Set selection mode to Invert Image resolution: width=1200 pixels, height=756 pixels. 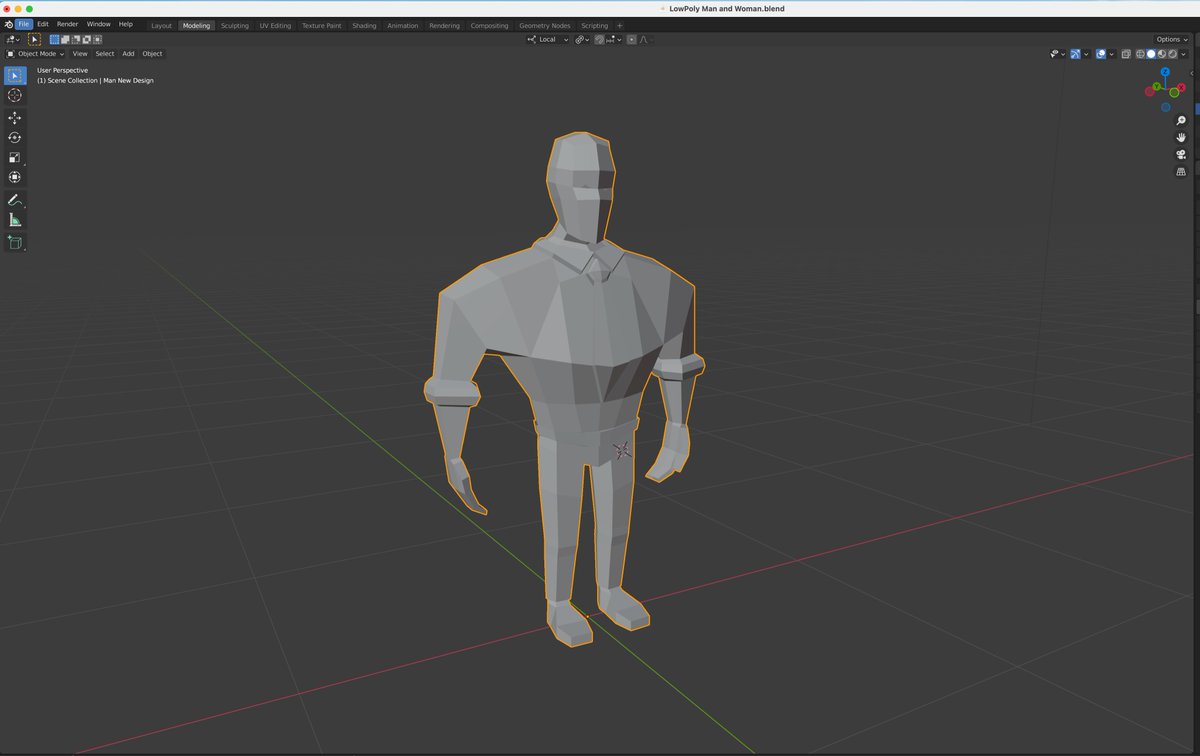coord(87,40)
